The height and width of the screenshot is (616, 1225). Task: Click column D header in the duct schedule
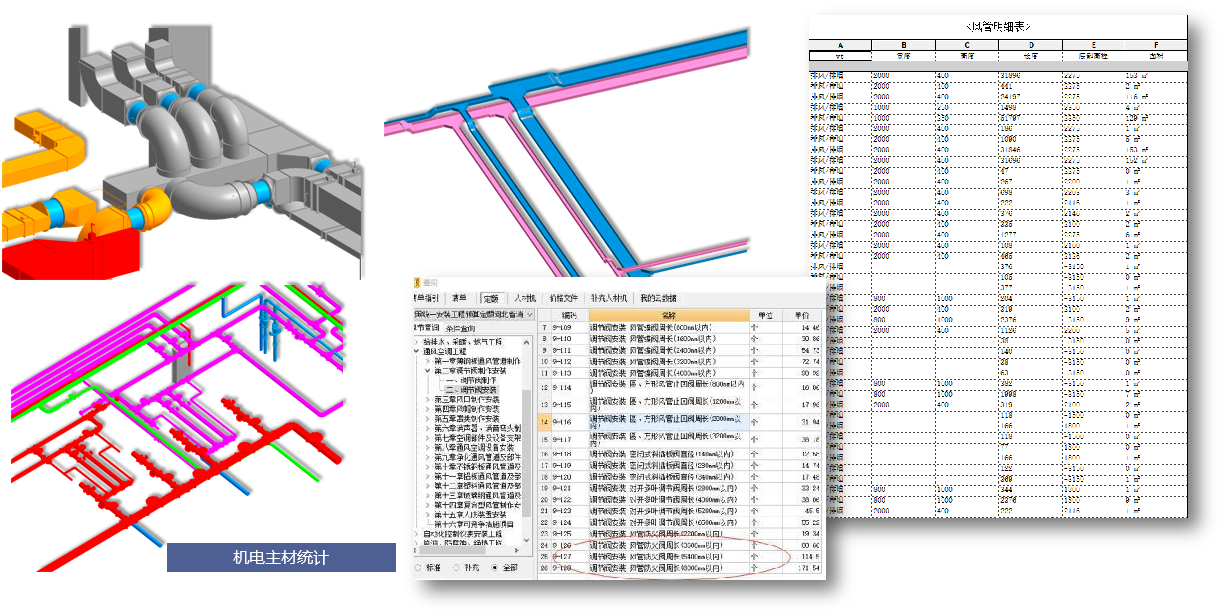pyautogui.click(x=1030, y=45)
